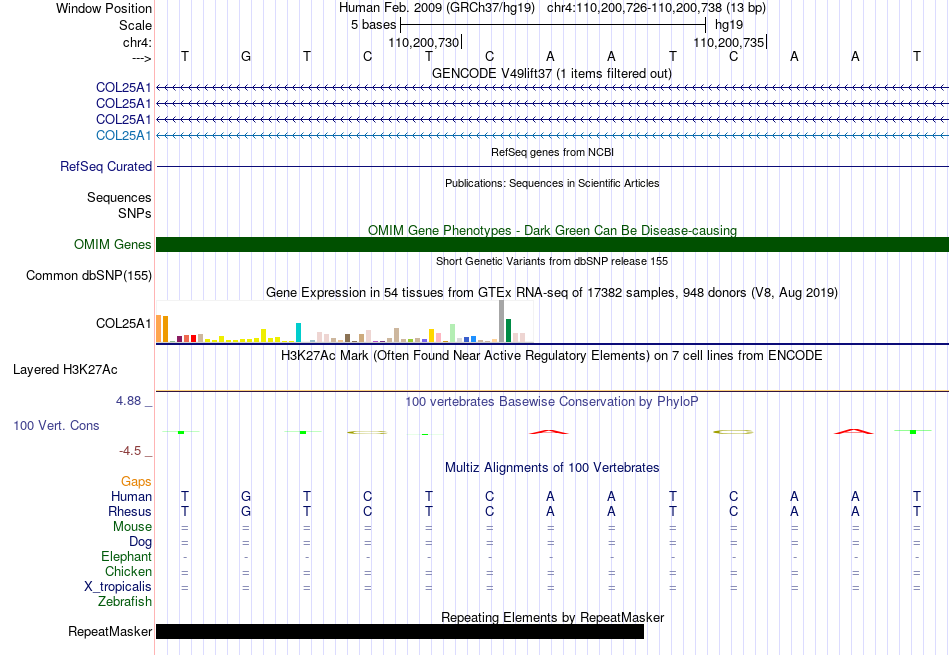Open the light-blue COL25A1 transcript label
The image size is (950, 655).
[124, 135]
